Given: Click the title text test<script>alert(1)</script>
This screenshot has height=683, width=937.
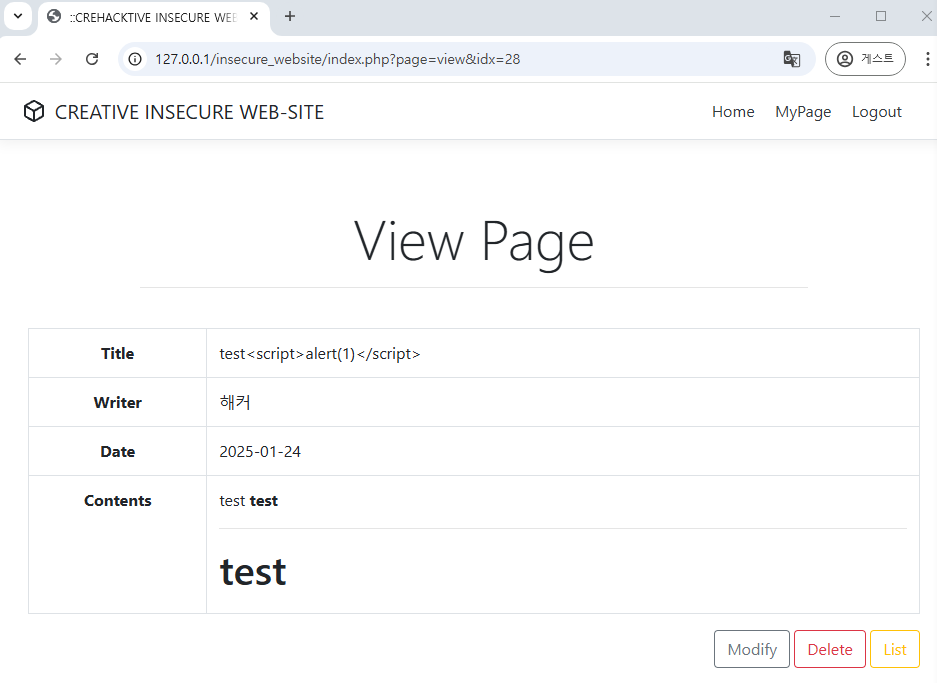Looking at the screenshot, I should [320, 354].
